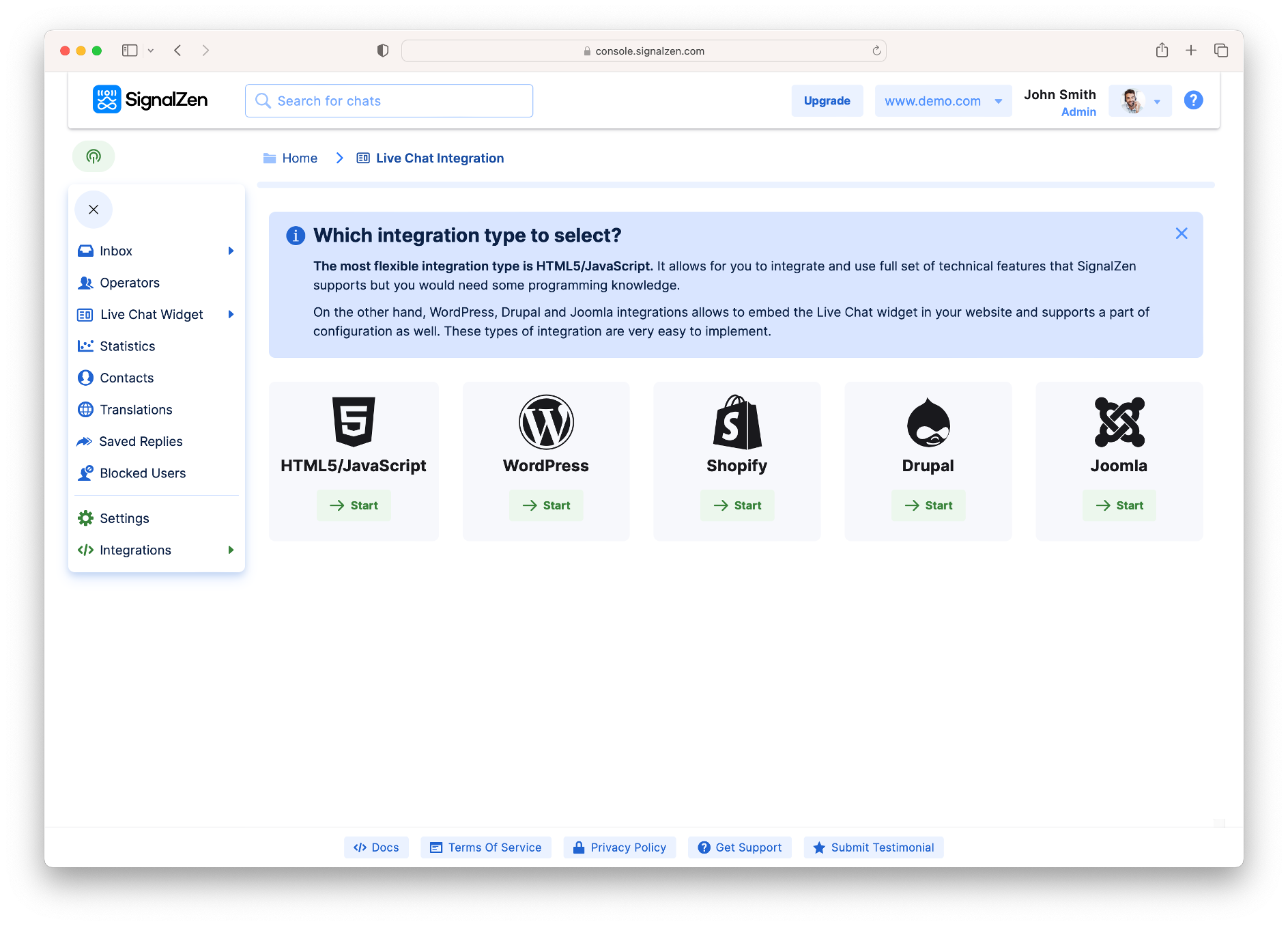Open a new Safari tab

(x=1191, y=51)
